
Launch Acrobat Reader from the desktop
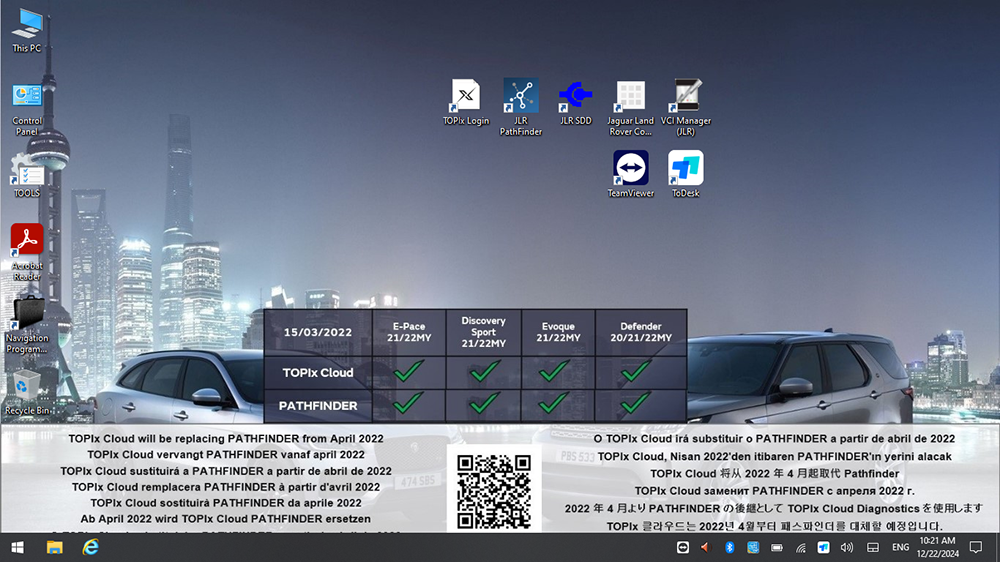[27, 252]
